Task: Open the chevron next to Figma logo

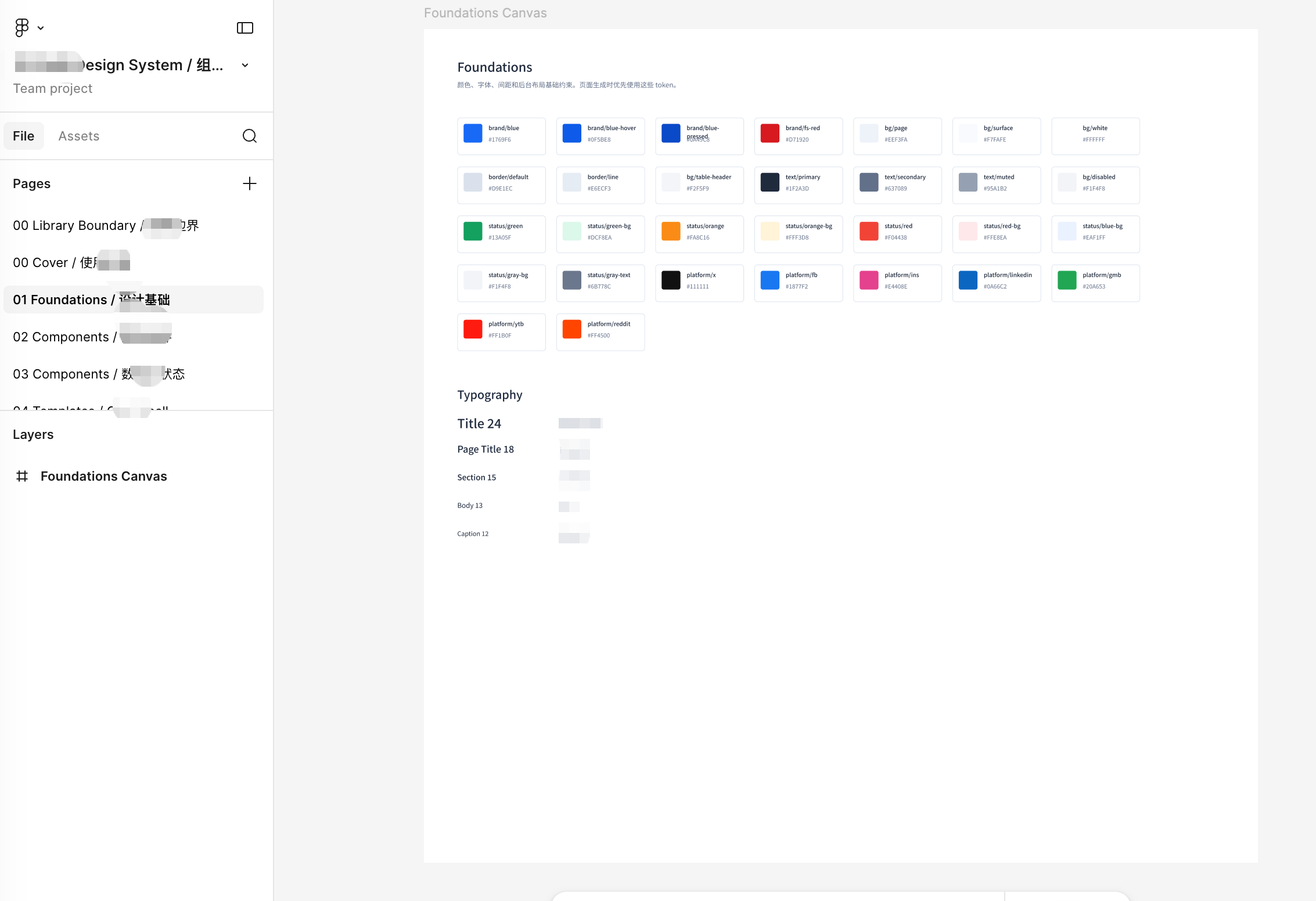Action: pyautogui.click(x=41, y=28)
